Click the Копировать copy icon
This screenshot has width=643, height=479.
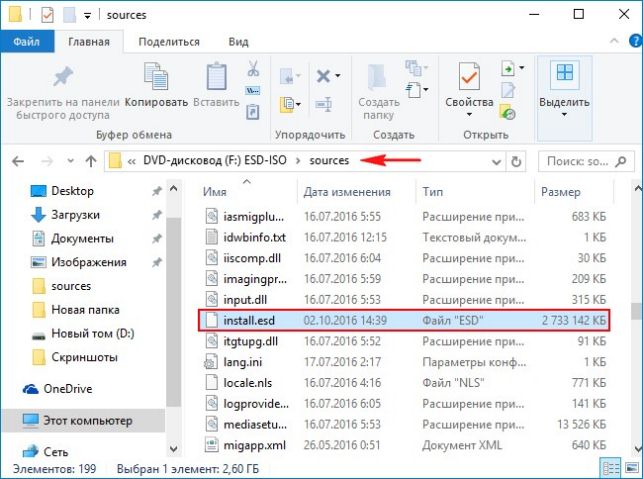[156, 76]
